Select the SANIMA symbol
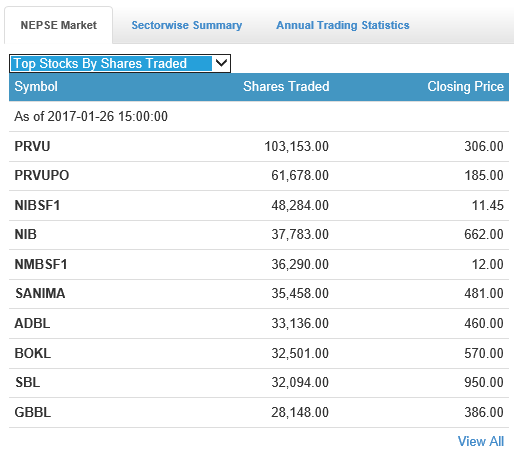 coord(40,293)
